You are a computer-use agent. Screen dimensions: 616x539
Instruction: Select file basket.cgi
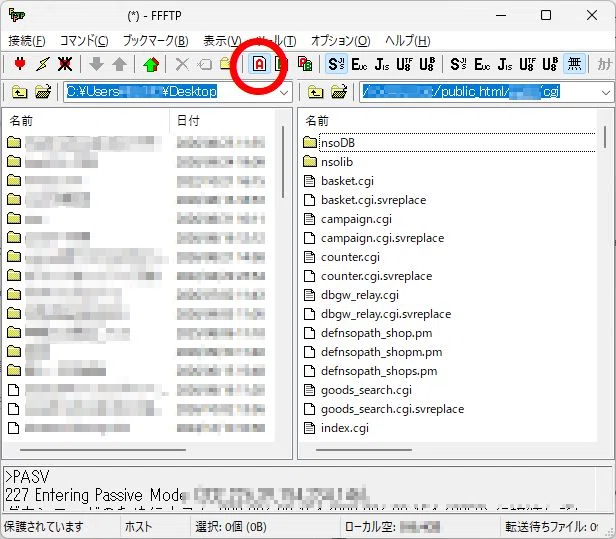point(347,181)
